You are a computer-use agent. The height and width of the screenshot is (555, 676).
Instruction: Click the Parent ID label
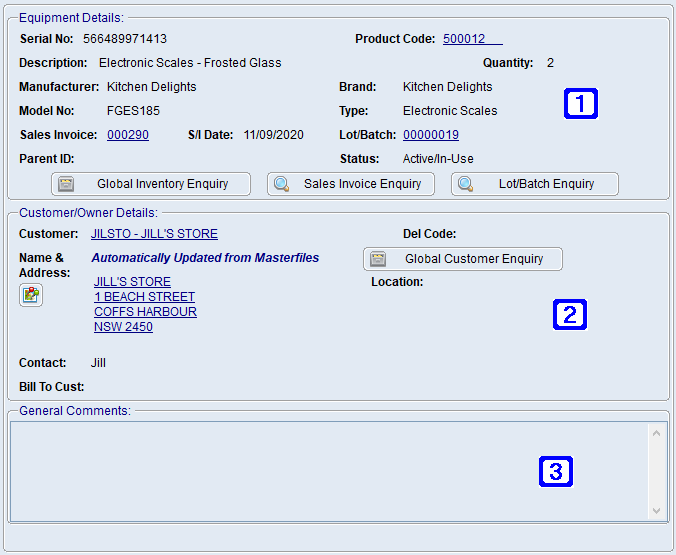point(47,159)
